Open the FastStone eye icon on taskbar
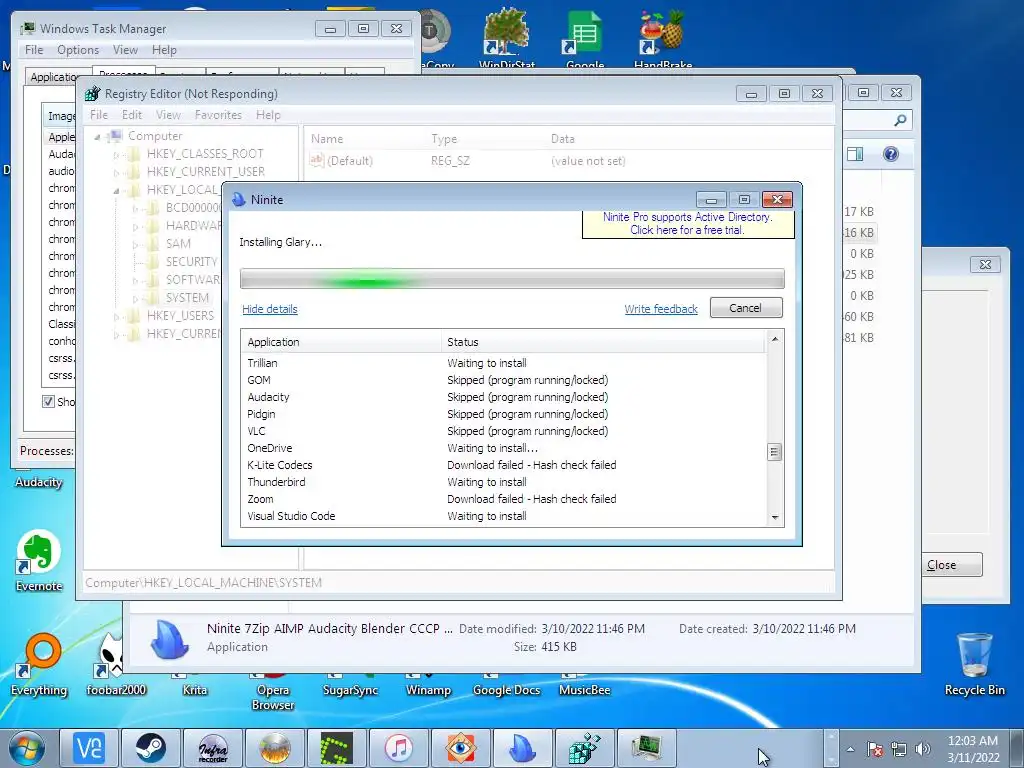The image size is (1024, 768). [460, 748]
